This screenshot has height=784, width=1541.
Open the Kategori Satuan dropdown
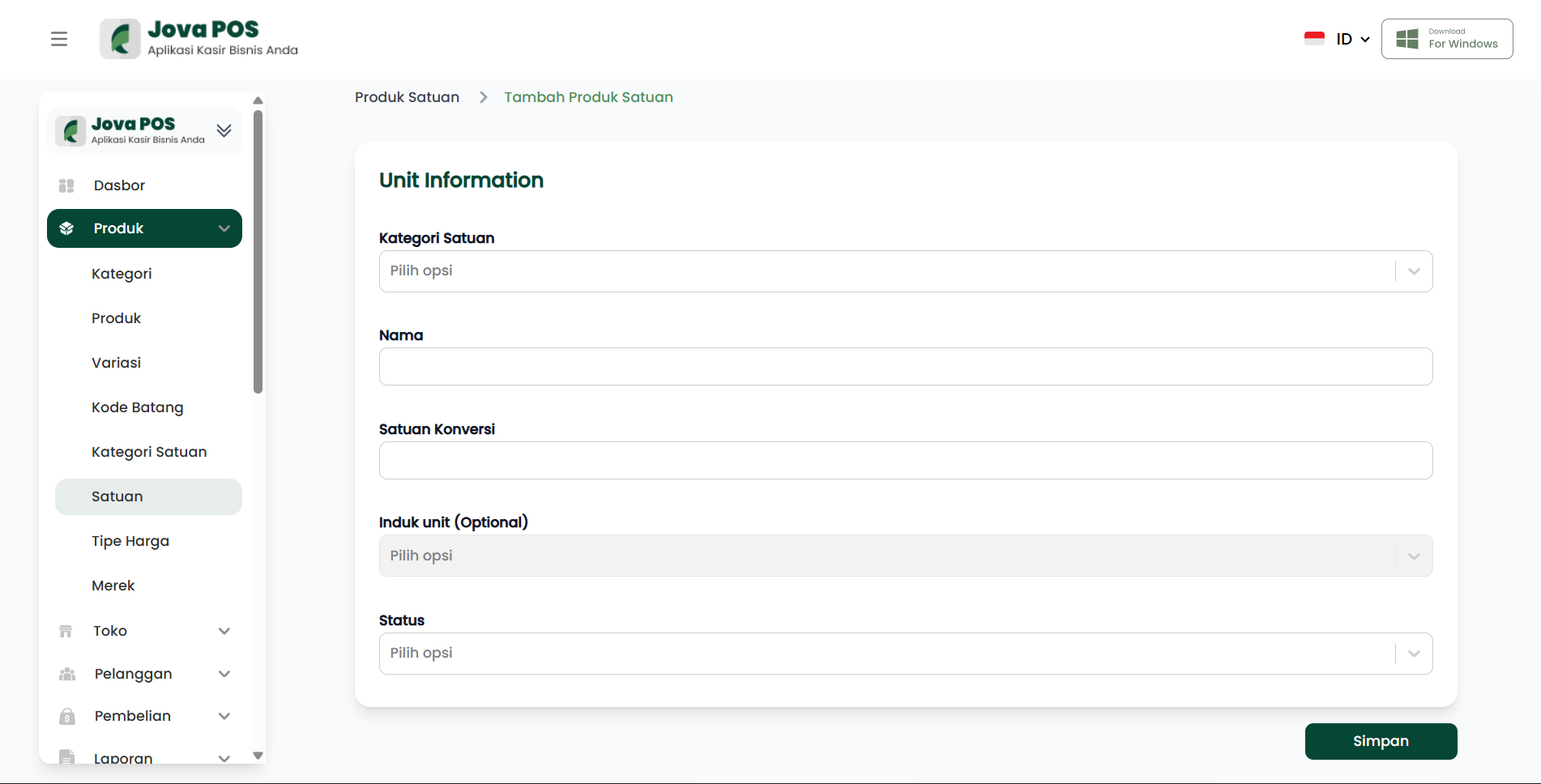[905, 271]
